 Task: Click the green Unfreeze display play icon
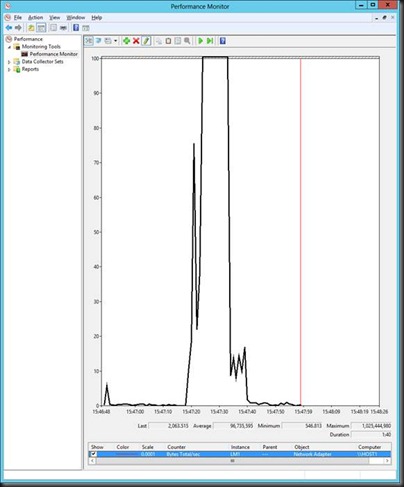tap(200, 41)
